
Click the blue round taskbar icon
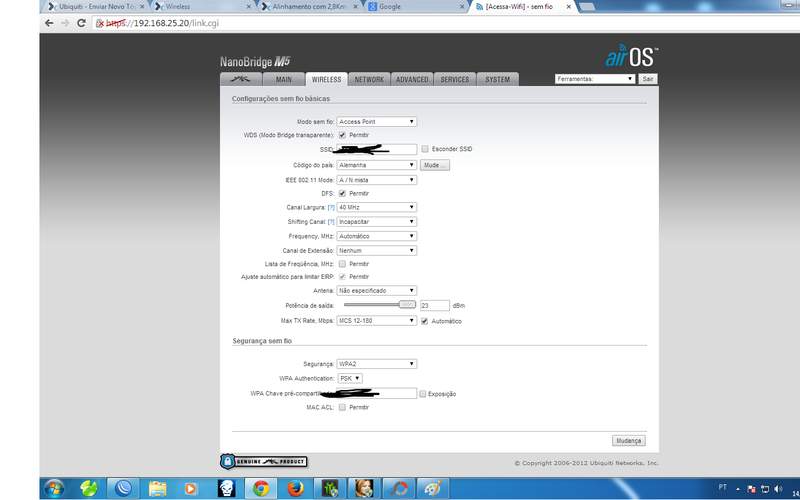[x=123, y=489]
